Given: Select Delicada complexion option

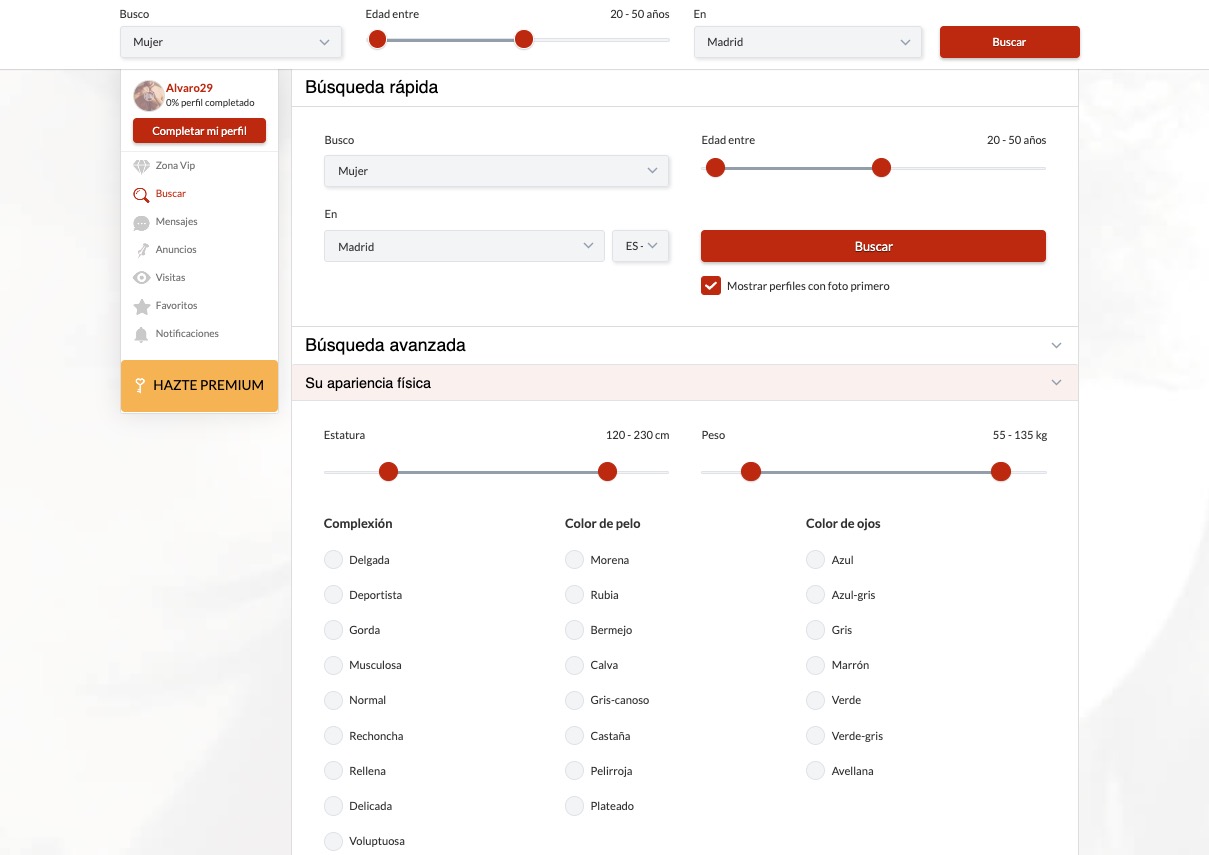Looking at the screenshot, I should 333,806.
